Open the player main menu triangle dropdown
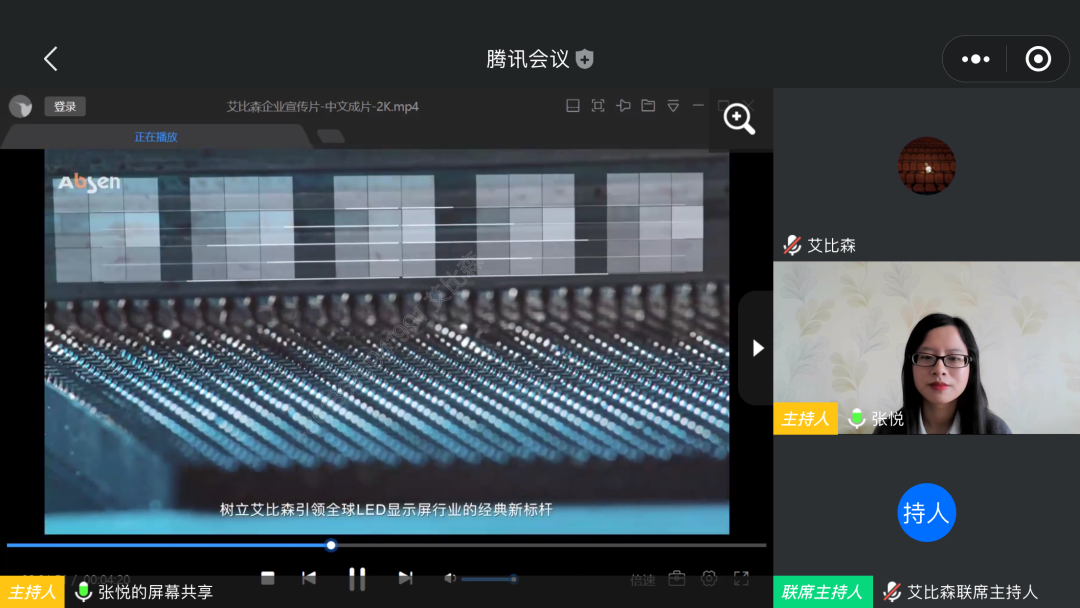 pos(673,105)
